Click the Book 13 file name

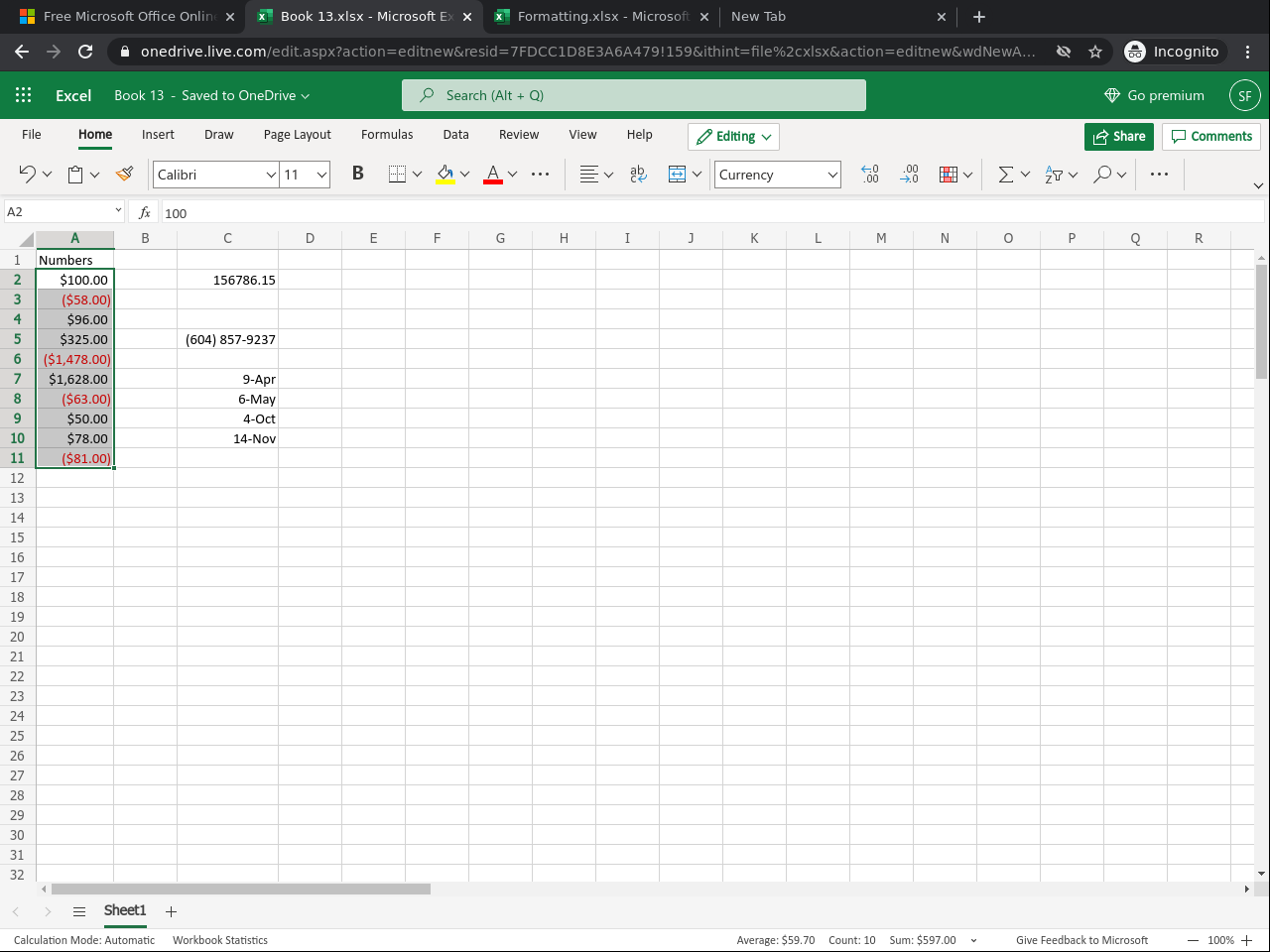pos(139,95)
